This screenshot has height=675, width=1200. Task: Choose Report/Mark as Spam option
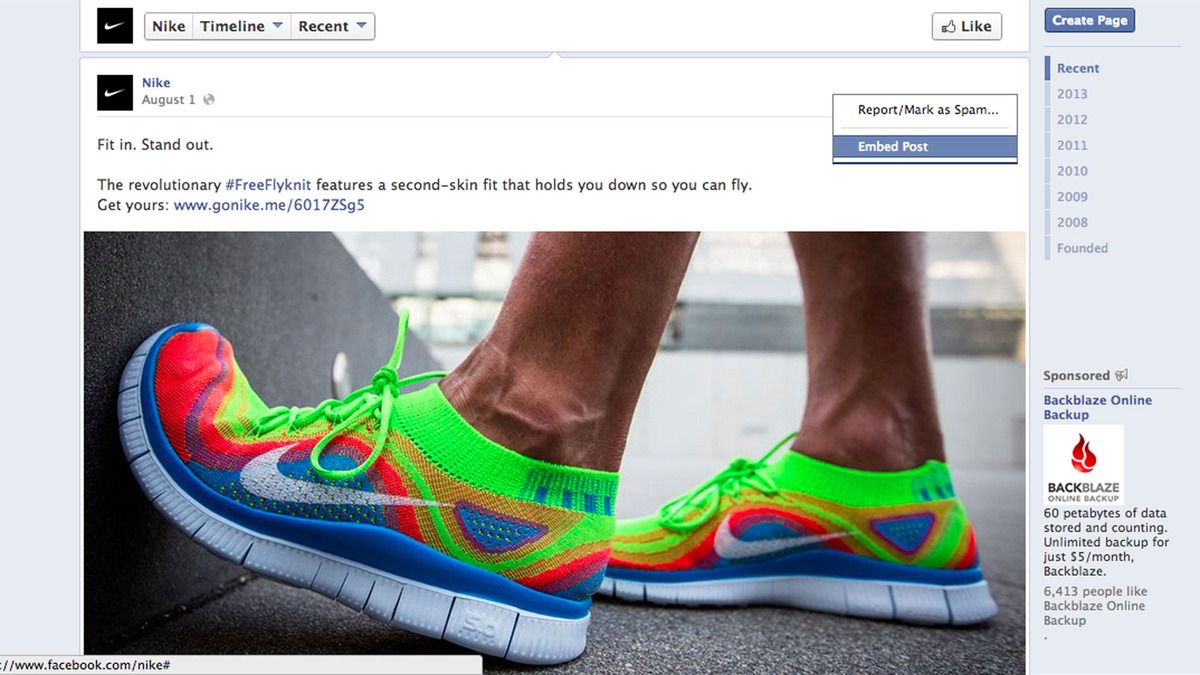click(927, 110)
